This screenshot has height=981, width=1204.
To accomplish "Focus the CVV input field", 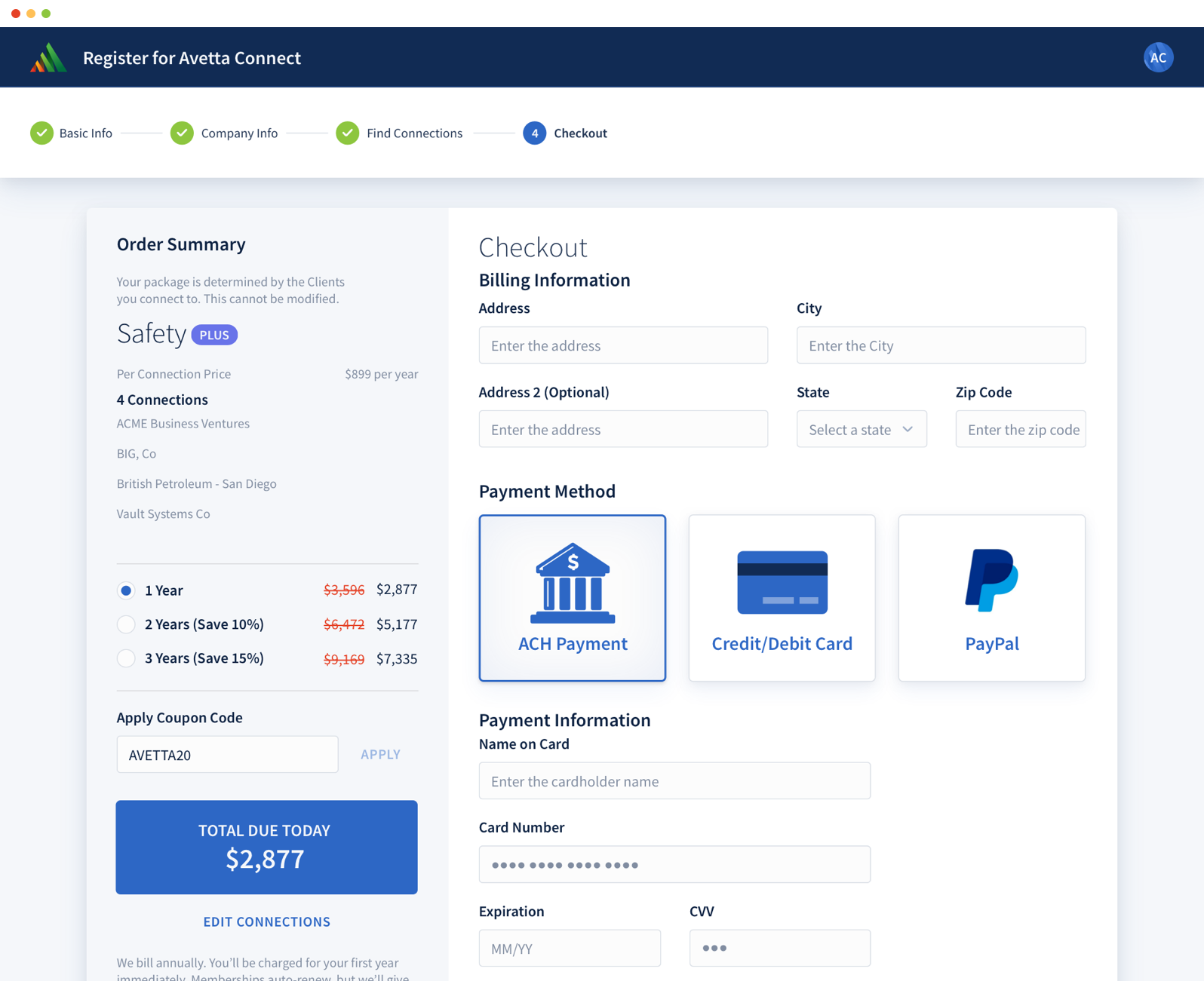I will (x=780, y=949).
